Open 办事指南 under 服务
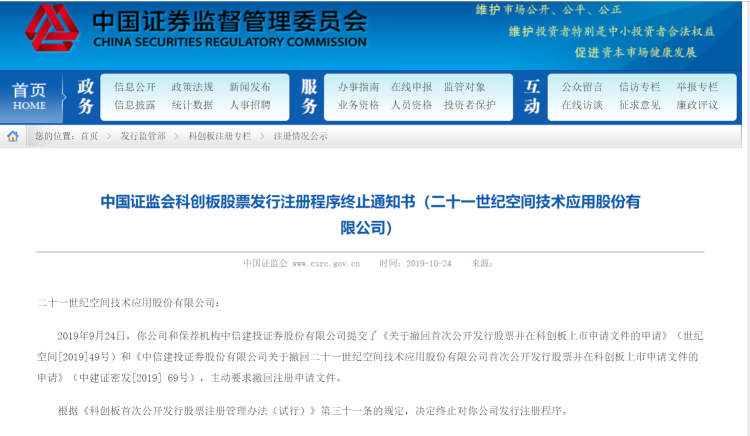Screen dimensions: 750x436 point(358,87)
